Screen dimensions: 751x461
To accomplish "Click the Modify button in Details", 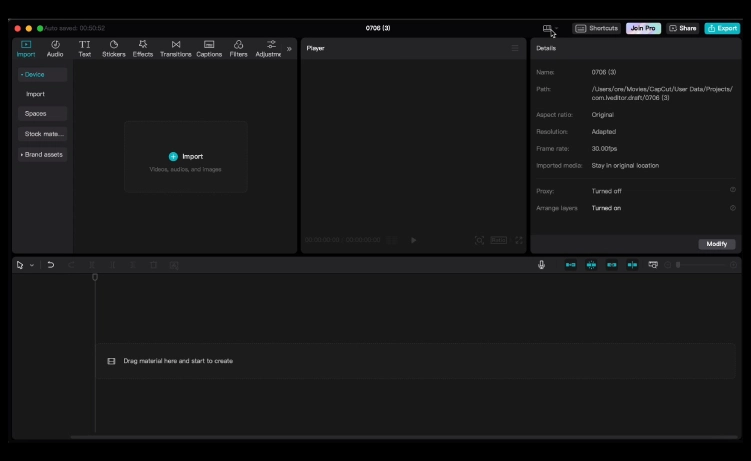I will (716, 244).
